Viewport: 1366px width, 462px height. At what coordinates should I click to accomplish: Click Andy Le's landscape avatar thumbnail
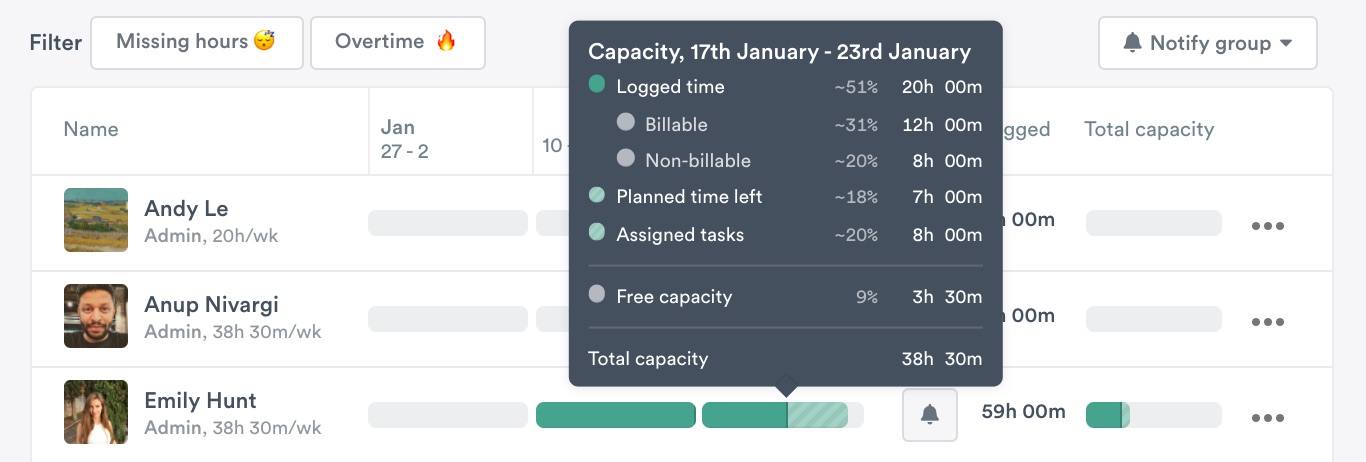click(x=96, y=220)
